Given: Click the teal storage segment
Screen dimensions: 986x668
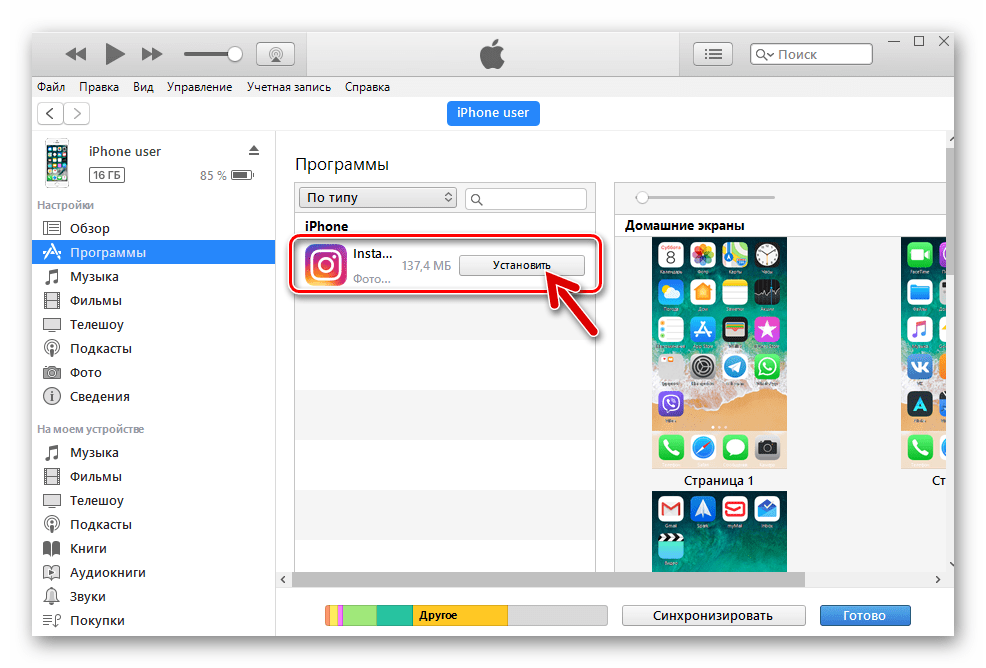Looking at the screenshot, I should pyautogui.click(x=395, y=615).
